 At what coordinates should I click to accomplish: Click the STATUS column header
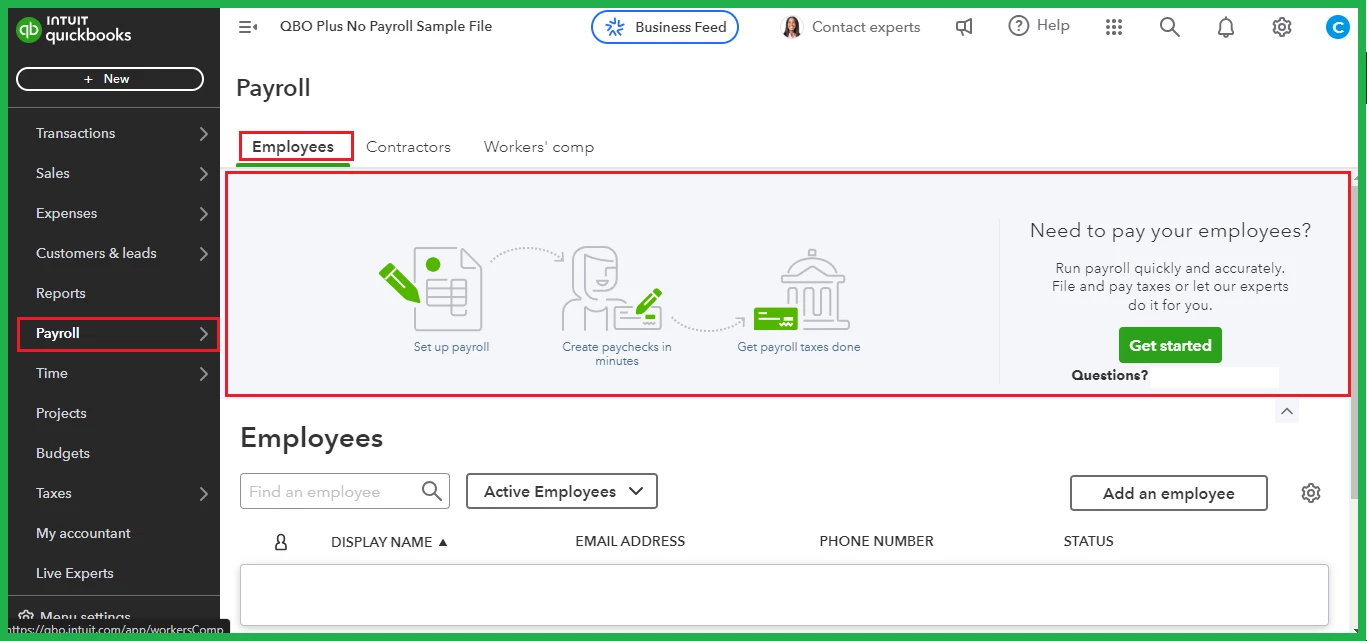tap(1088, 541)
